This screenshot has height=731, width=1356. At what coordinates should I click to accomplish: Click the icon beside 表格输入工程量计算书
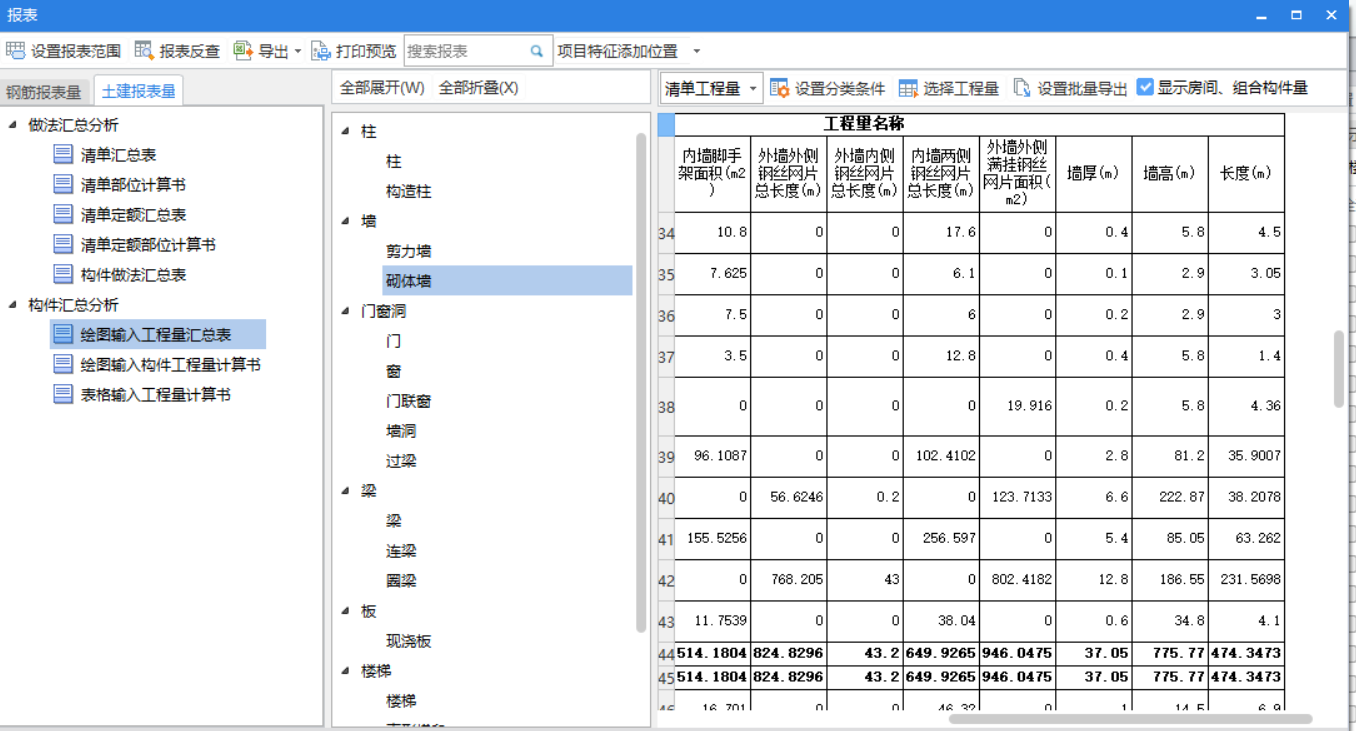pos(63,395)
